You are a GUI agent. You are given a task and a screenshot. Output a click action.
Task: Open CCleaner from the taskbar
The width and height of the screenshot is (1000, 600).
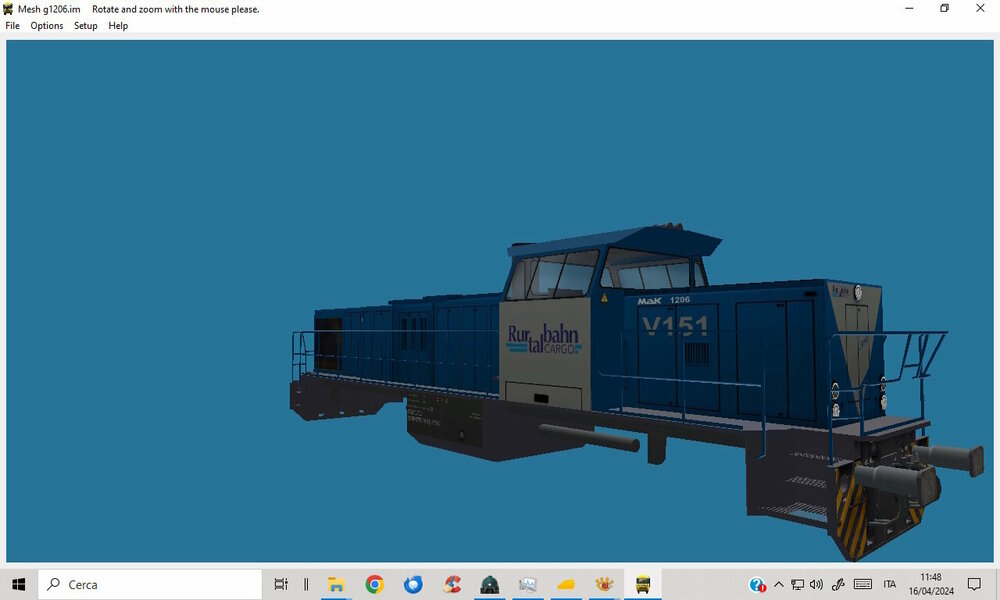[452, 584]
